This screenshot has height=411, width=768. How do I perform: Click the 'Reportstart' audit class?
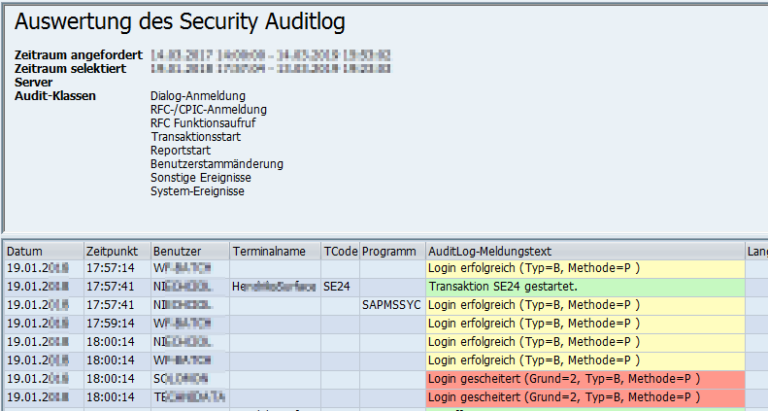pyautogui.click(x=180, y=150)
